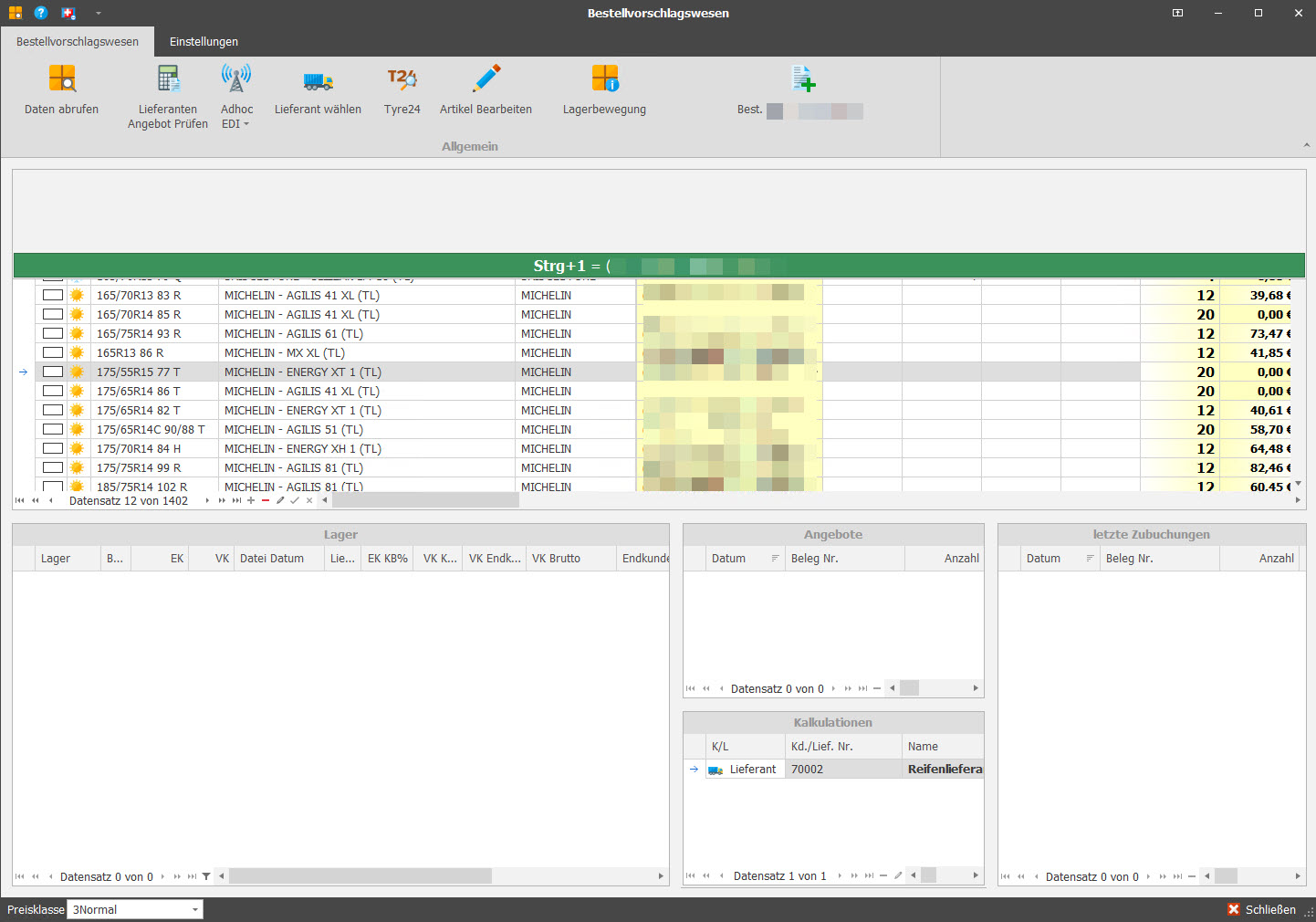Image resolution: width=1316 pixels, height=922 pixels.
Task: Sort Lager grid by EK column
Action: point(160,558)
